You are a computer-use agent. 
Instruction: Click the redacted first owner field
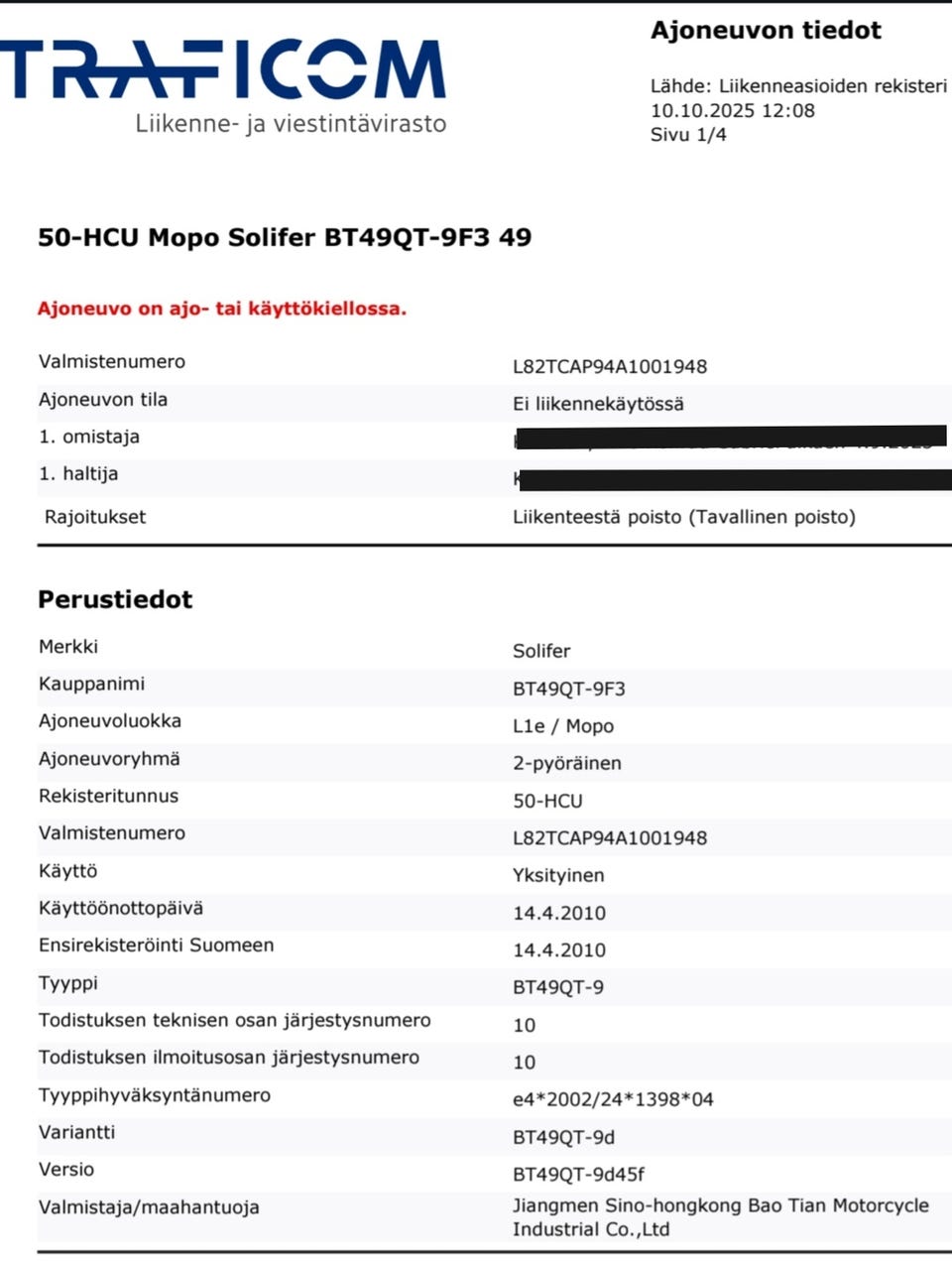click(731, 438)
